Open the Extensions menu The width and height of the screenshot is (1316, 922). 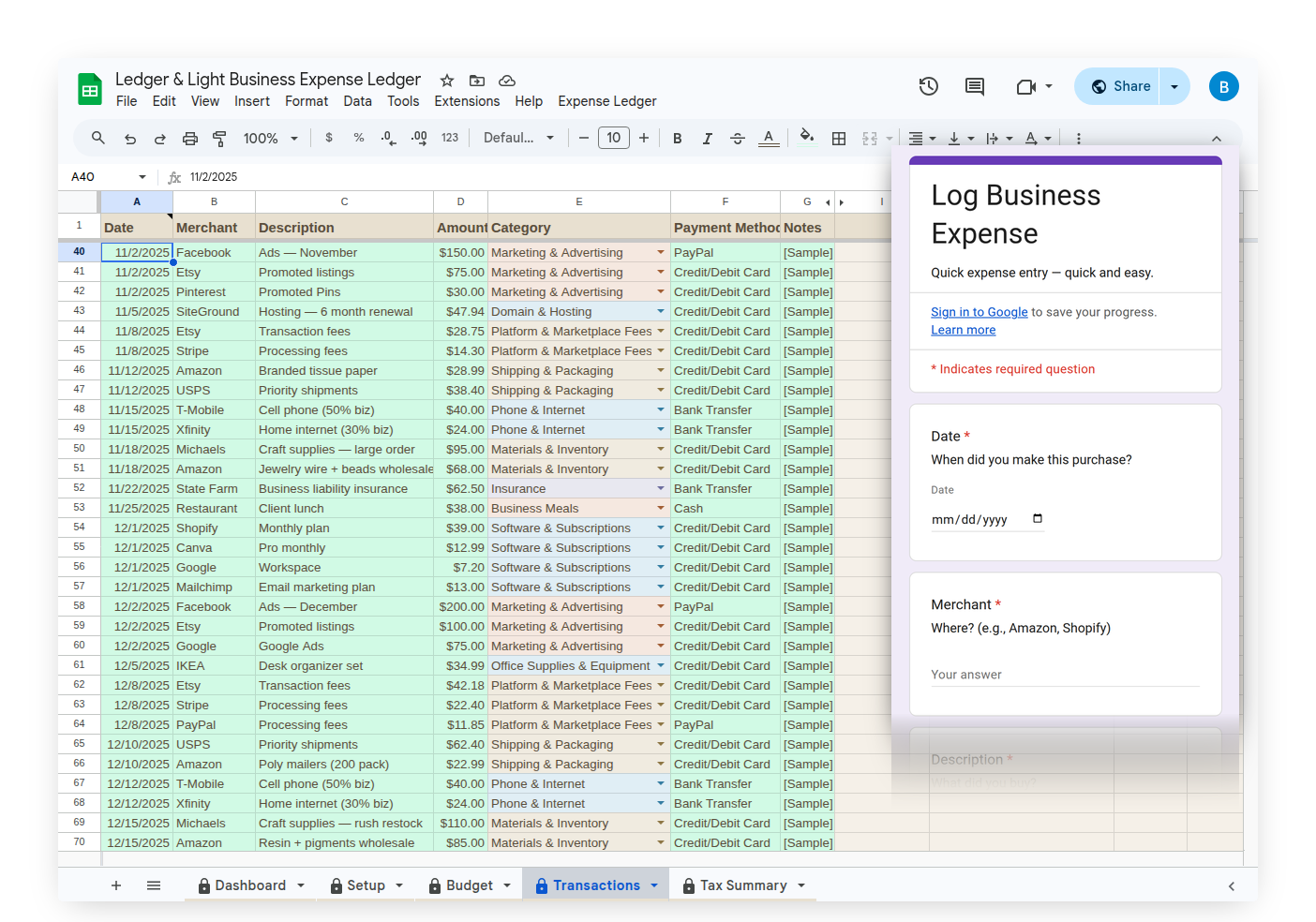467,101
